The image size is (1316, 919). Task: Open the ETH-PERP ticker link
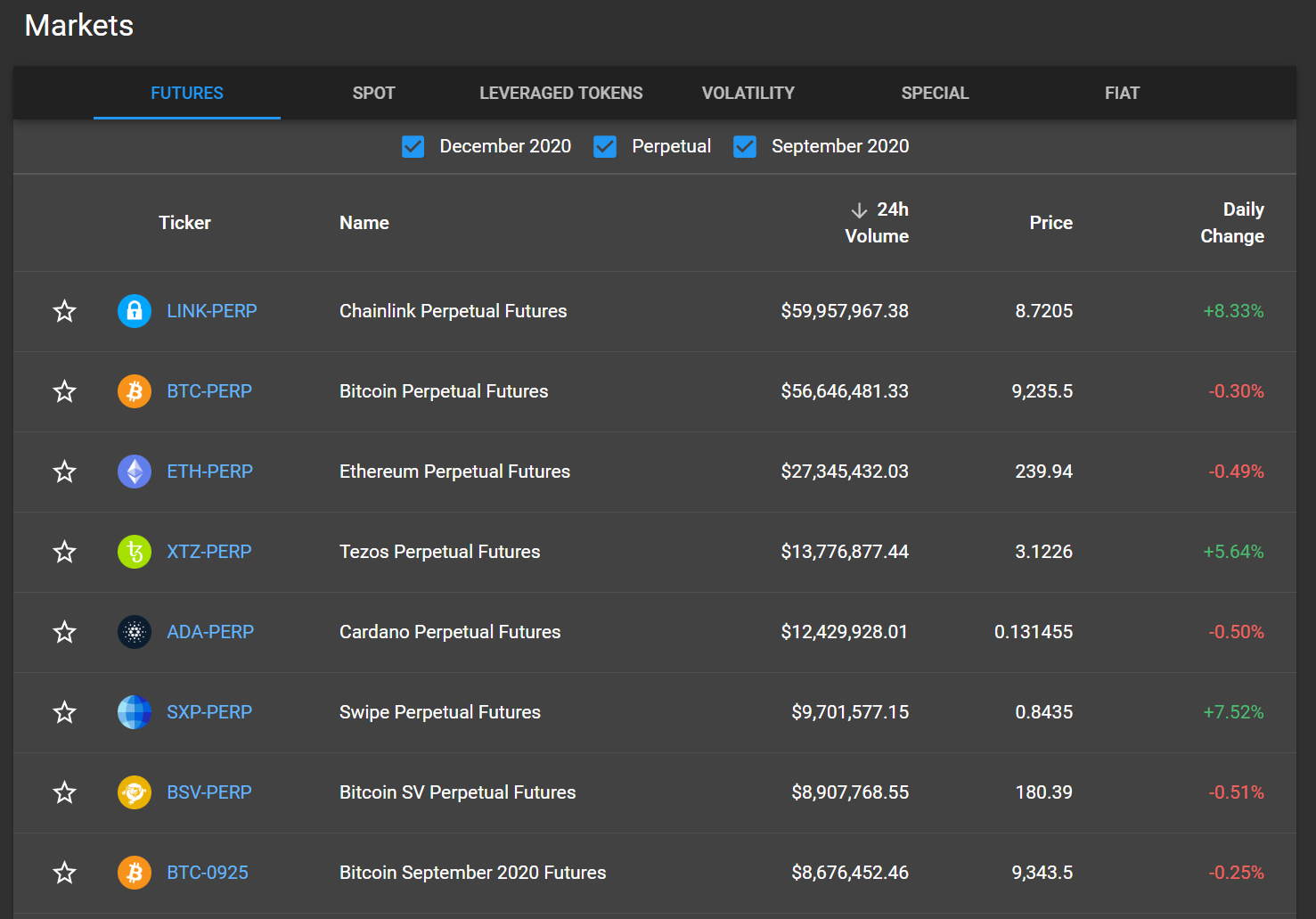[x=210, y=472]
